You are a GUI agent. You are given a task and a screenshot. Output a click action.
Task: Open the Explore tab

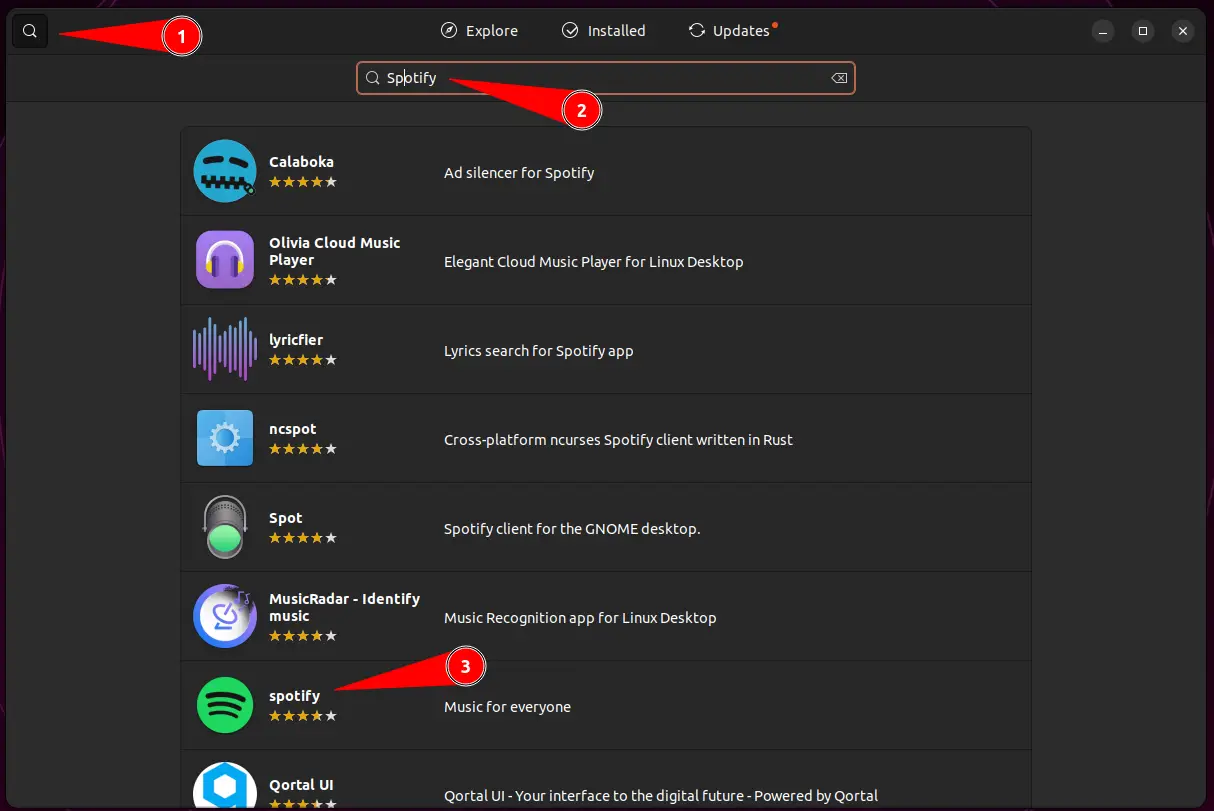[480, 31]
